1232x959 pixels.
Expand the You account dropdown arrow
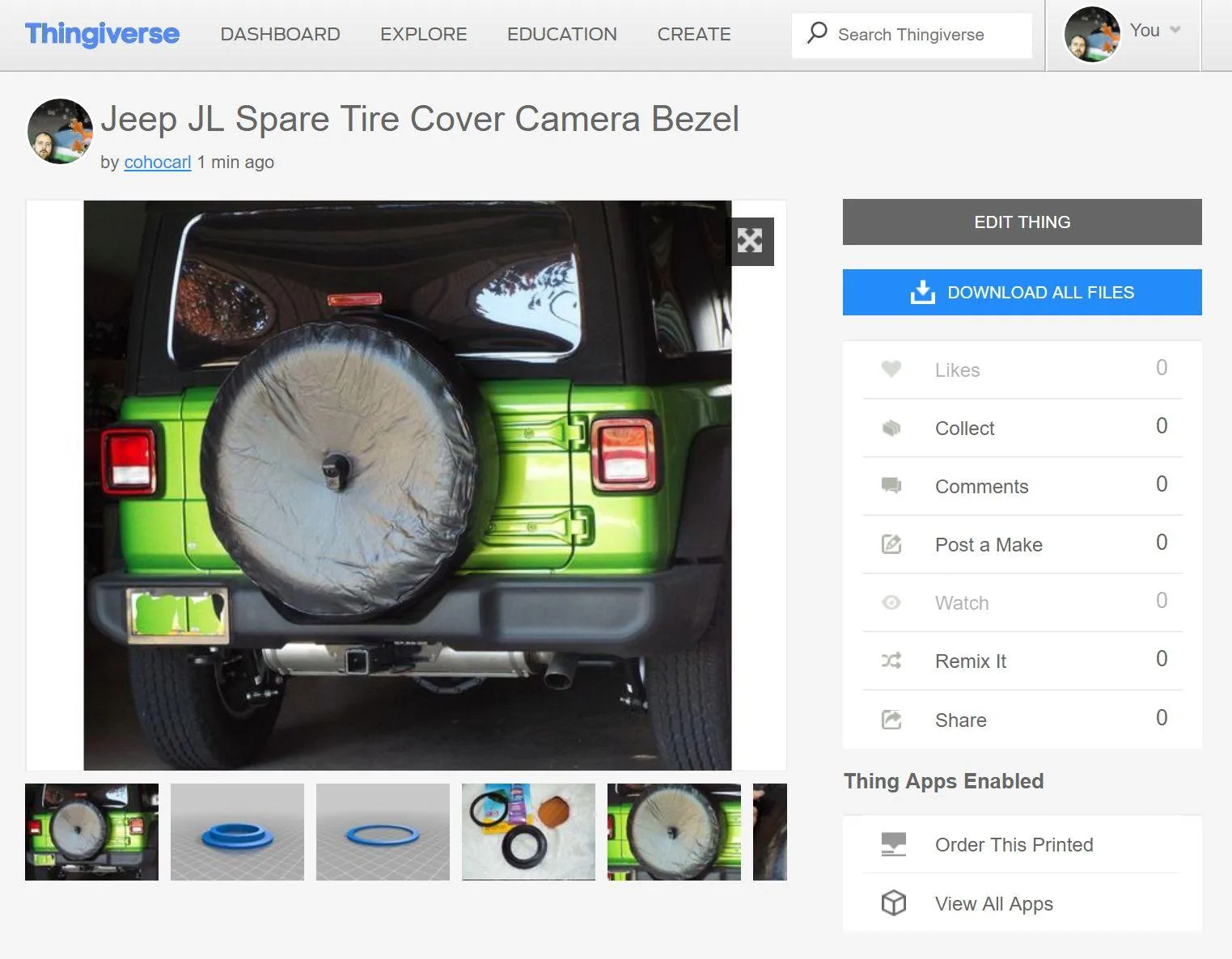[1175, 30]
